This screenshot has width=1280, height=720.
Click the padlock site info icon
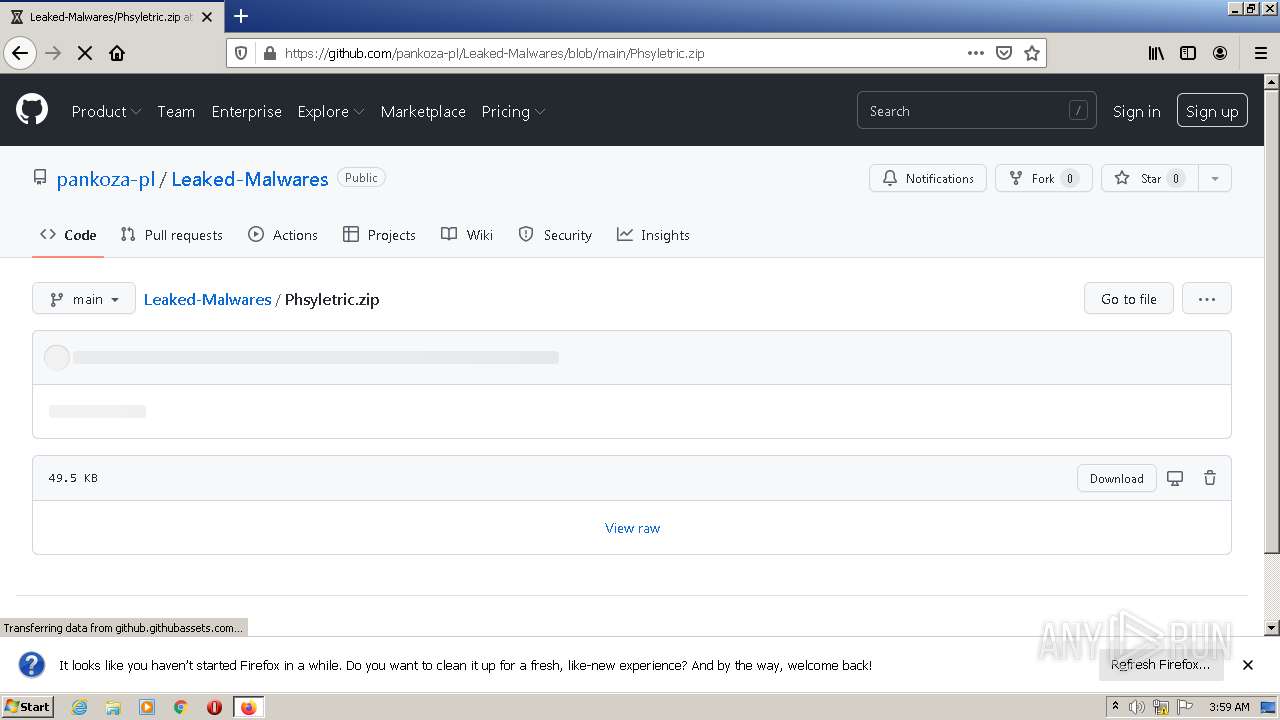coord(269,53)
